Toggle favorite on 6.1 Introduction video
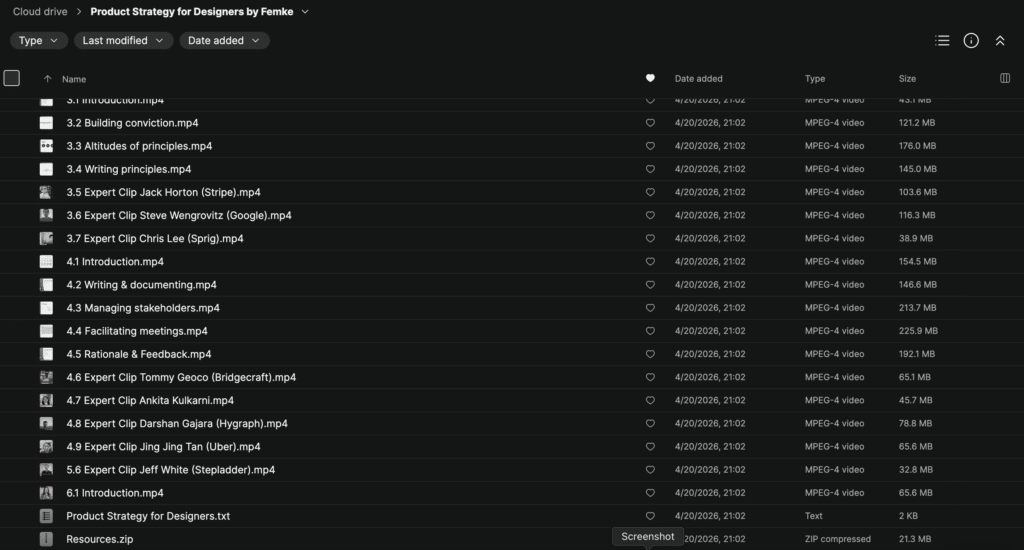 [650, 493]
